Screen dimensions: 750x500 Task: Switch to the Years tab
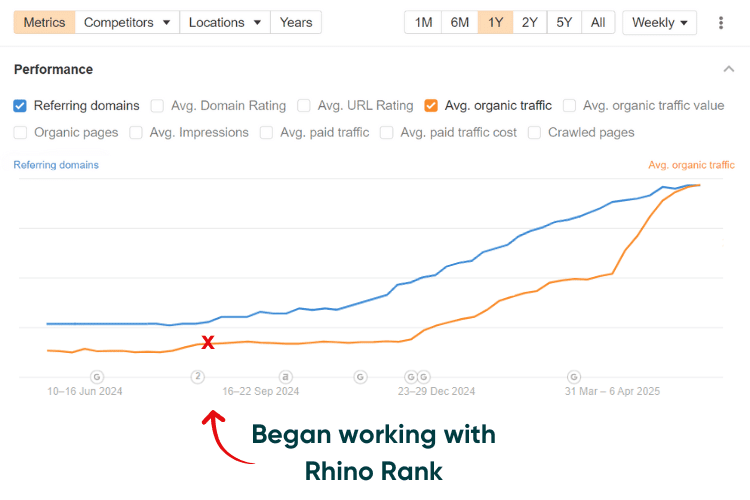pos(296,22)
